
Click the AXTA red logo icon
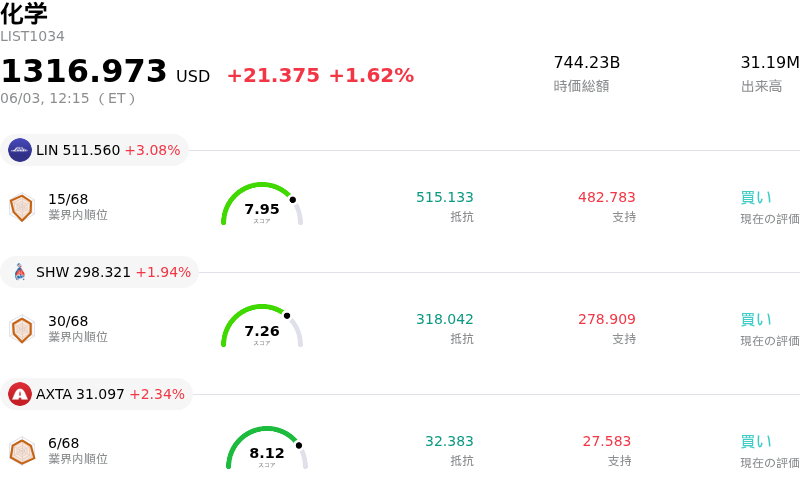click(x=20, y=394)
